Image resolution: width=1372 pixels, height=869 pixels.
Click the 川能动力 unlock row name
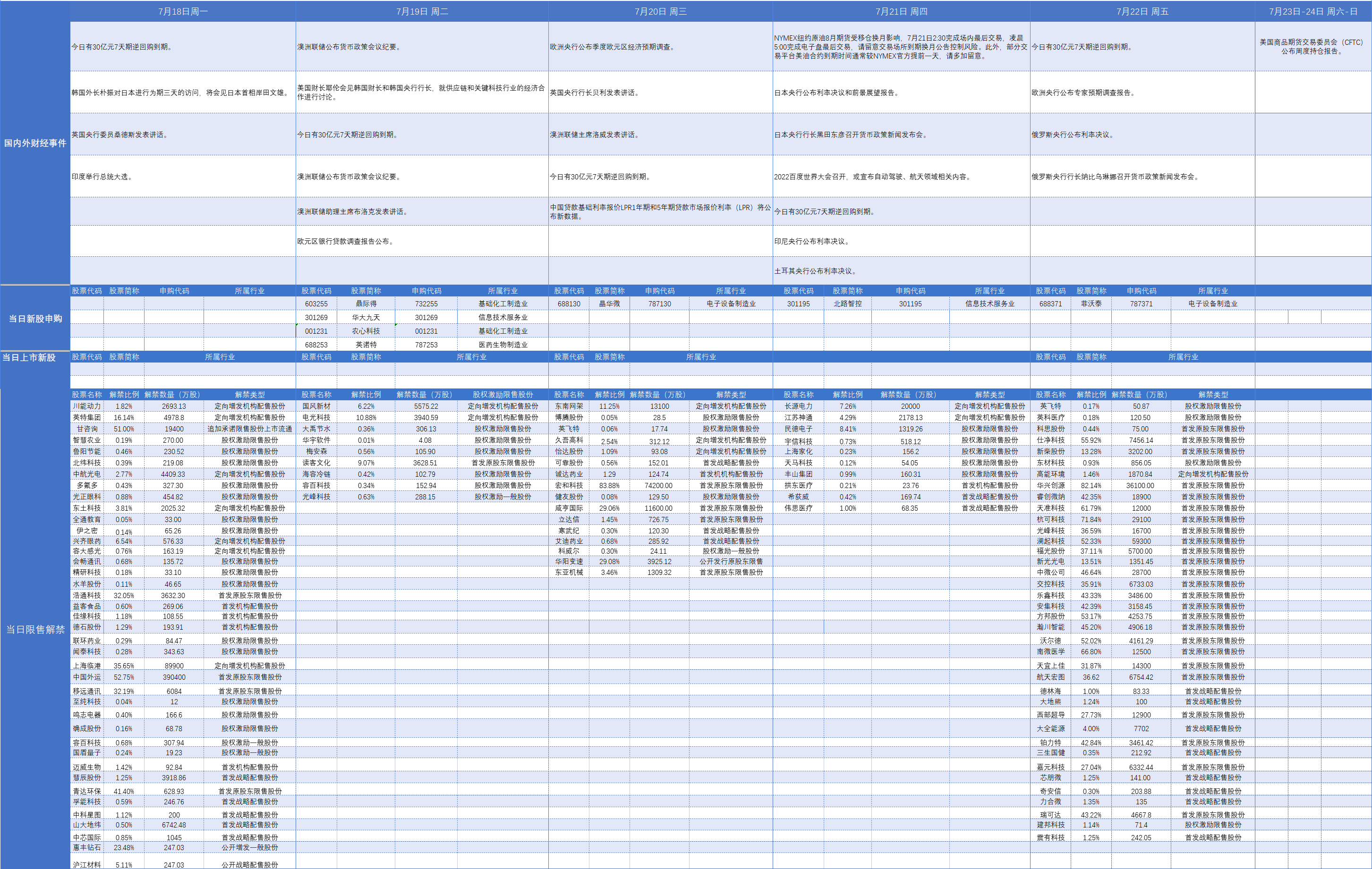86,406
